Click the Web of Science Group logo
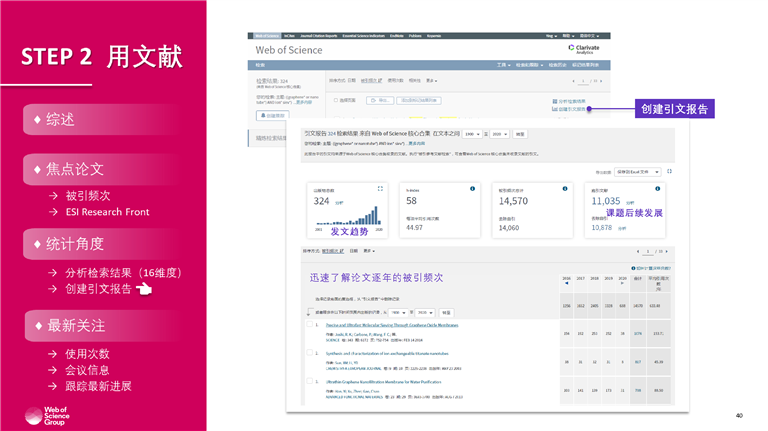768x431 pixels. tap(47, 416)
